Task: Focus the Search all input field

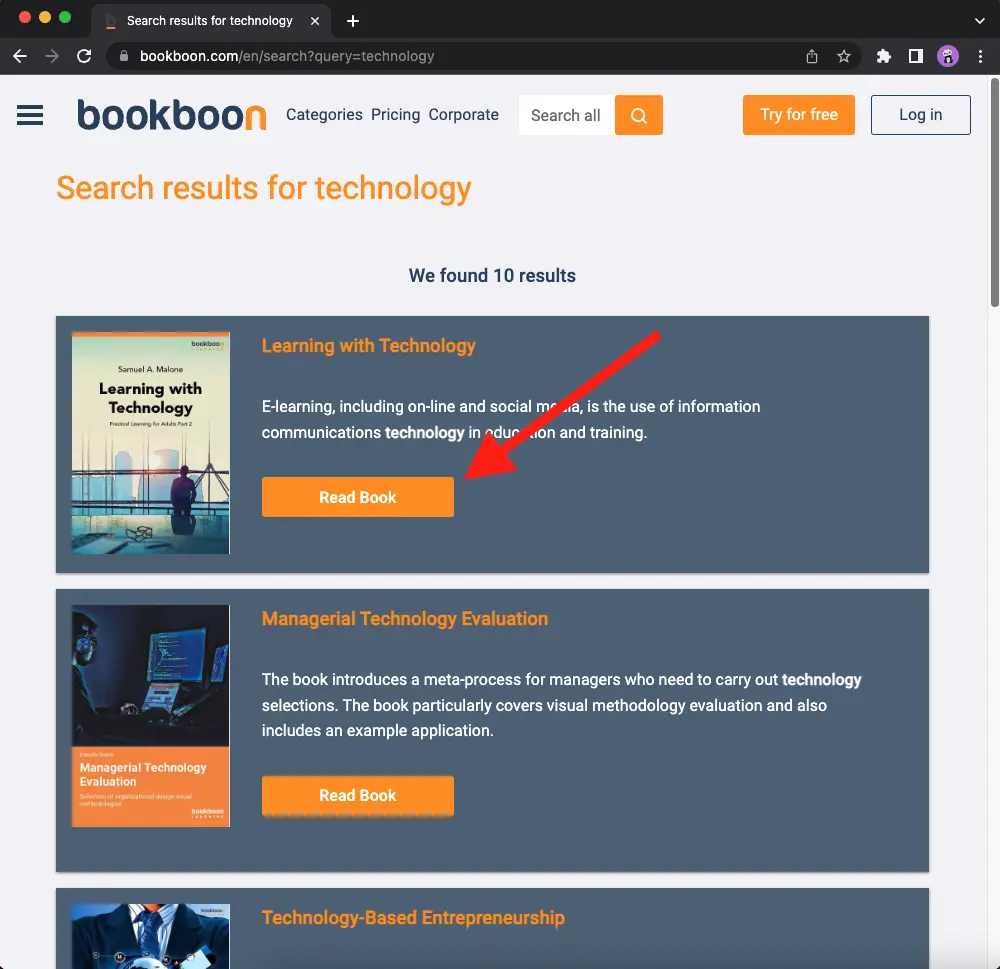Action: pos(566,115)
